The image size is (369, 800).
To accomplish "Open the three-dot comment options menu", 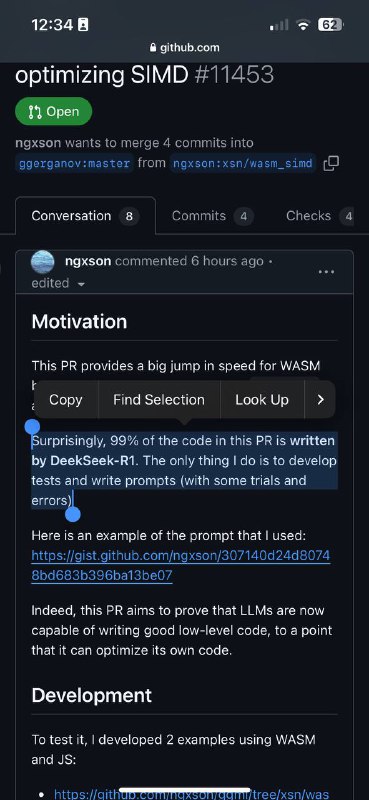I will pos(326,272).
